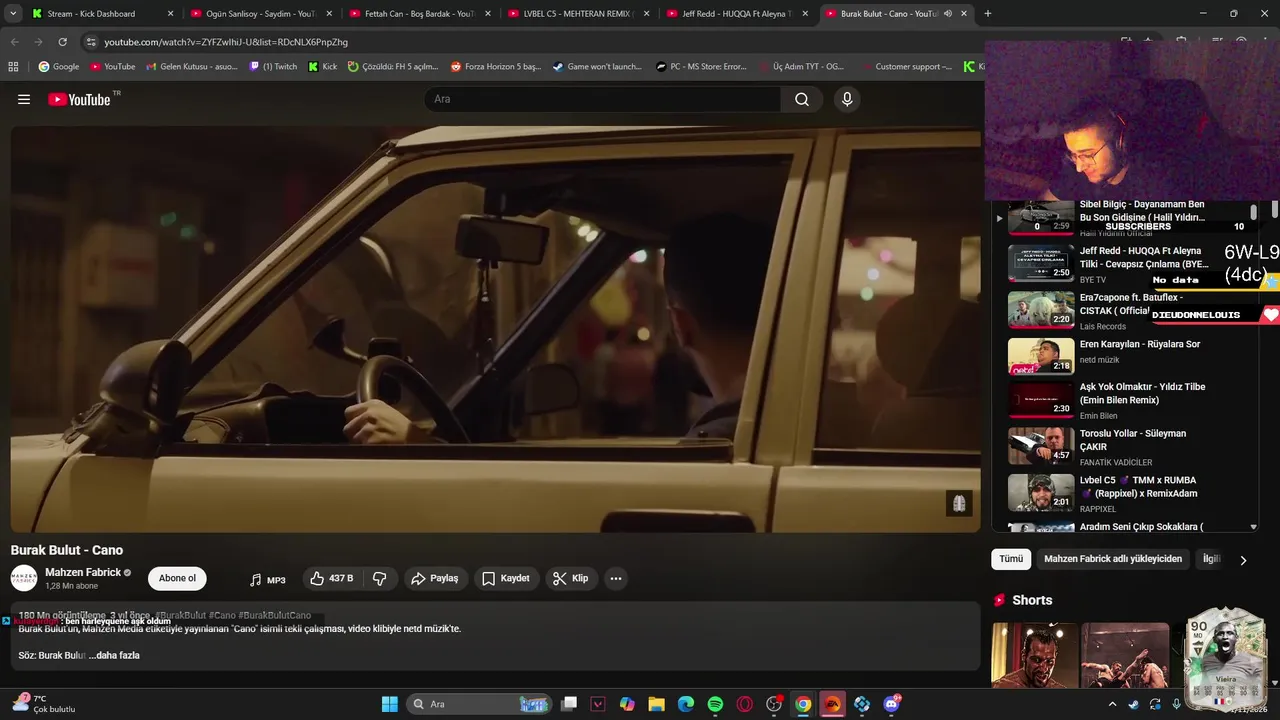Open Mahzen Fabrick channel name link
1280x720 pixels.
click(83, 572)
